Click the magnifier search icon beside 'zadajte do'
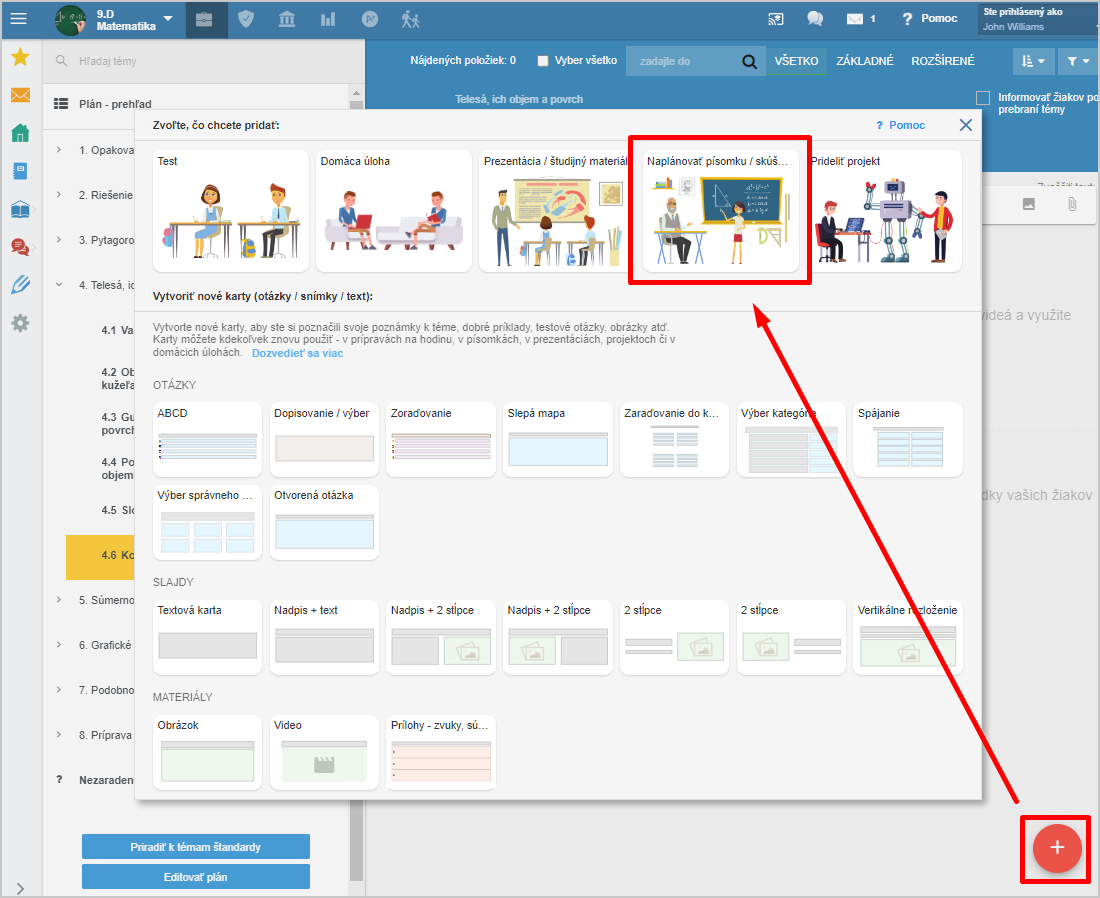Viewport: 1100px width, 898px height. click(x=749, y=62)
